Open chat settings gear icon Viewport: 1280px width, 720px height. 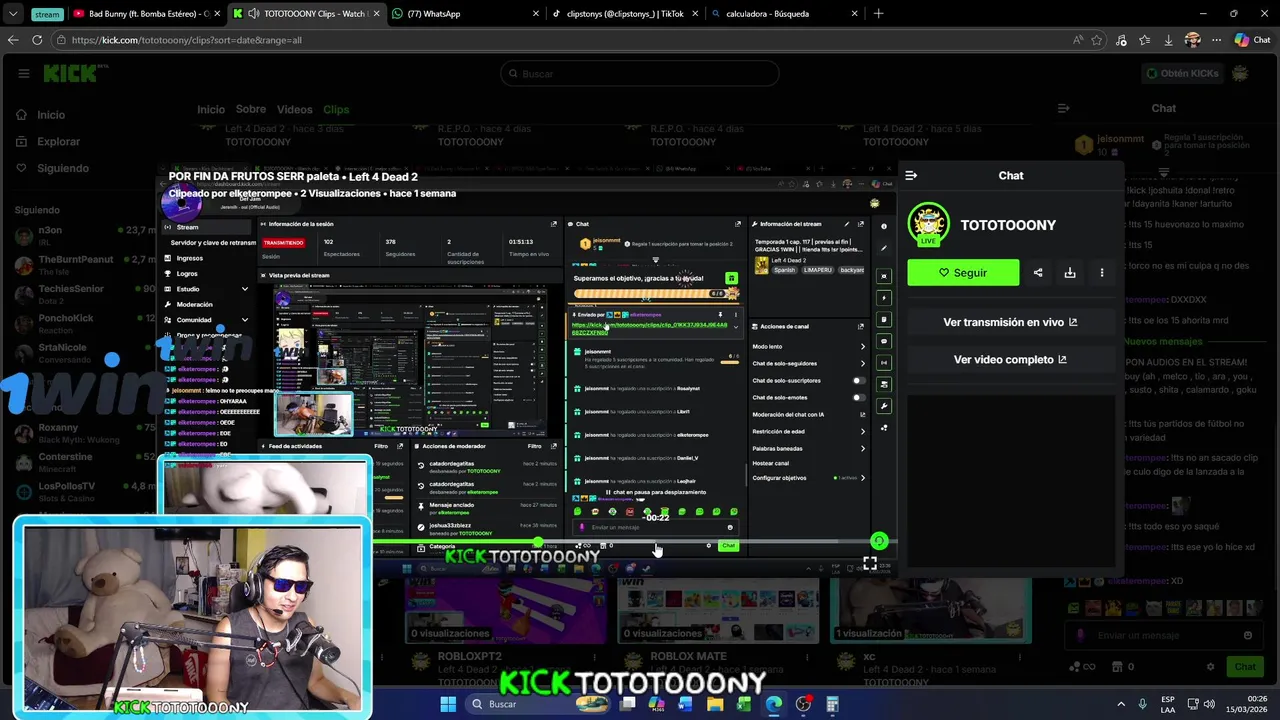[x=1211, y=667]
